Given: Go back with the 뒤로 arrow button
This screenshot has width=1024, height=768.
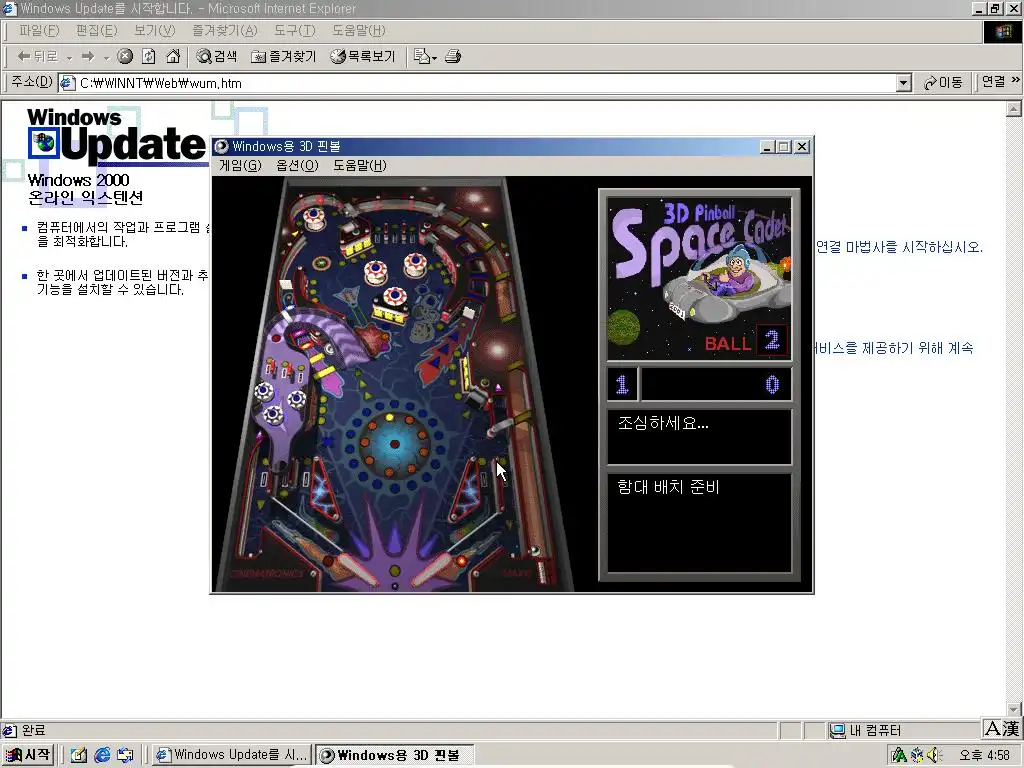Looking at the screenshot, I should click(x=37, y=57).
